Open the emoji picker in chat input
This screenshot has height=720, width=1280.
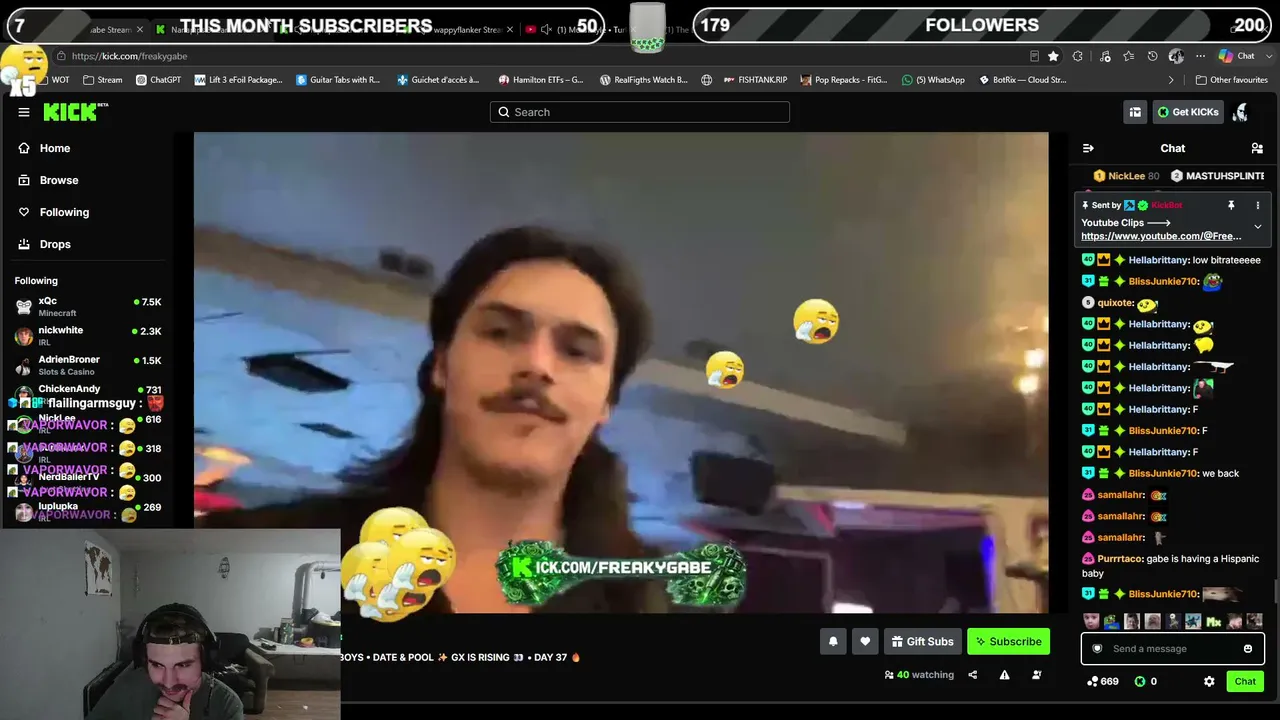click(1248, 649)
